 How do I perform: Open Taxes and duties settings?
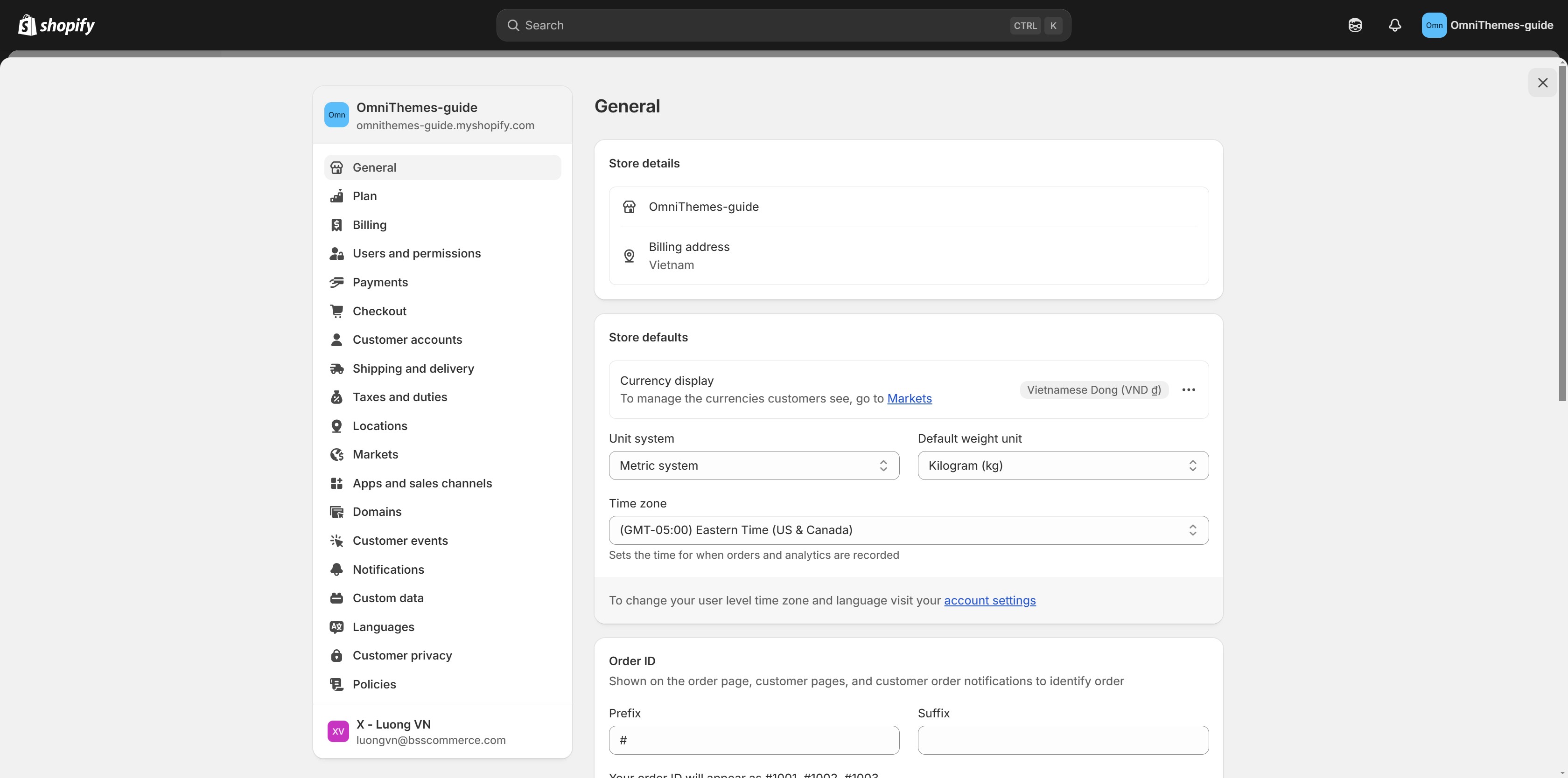tap(442, 397)
